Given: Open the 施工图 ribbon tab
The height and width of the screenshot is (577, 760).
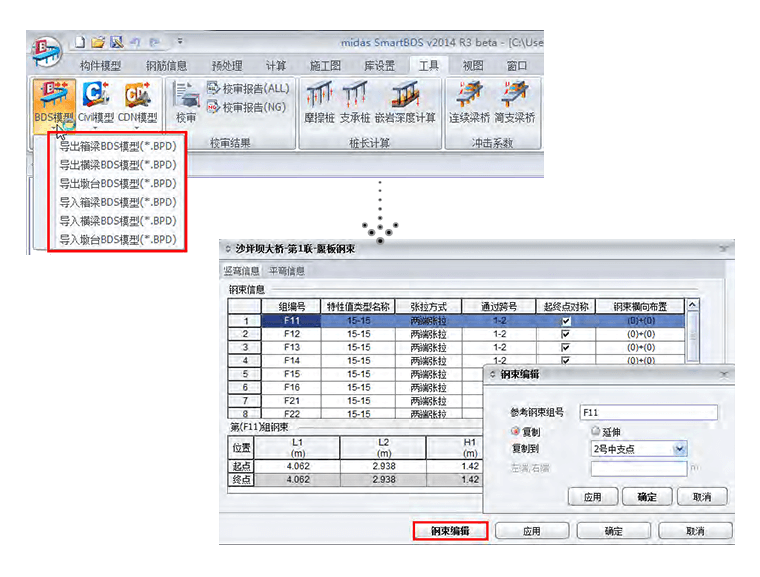Looking at the screenshot, I should coord(325,65).
